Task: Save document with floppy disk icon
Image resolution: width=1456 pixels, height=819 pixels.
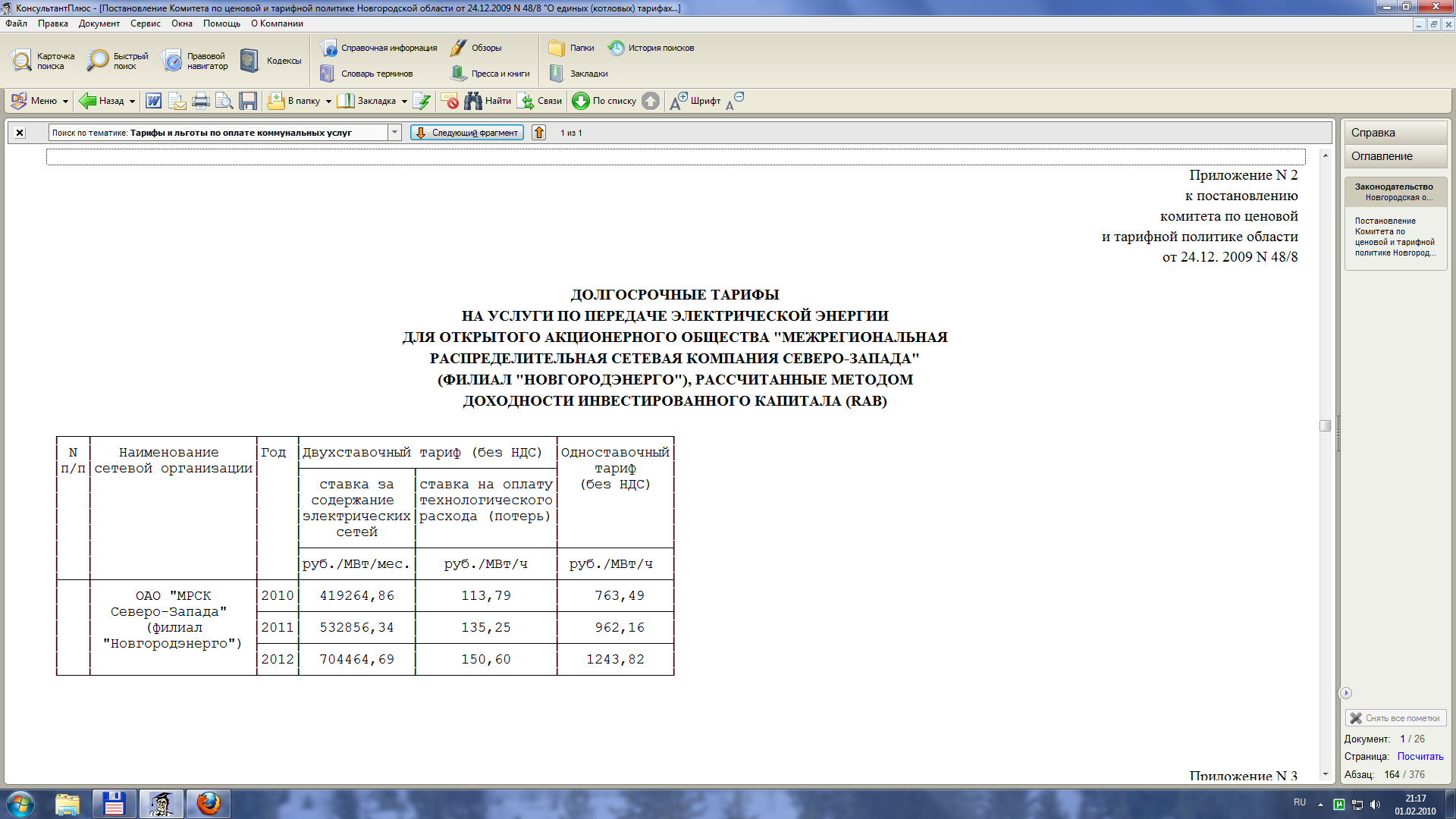Action: point(248,101)
